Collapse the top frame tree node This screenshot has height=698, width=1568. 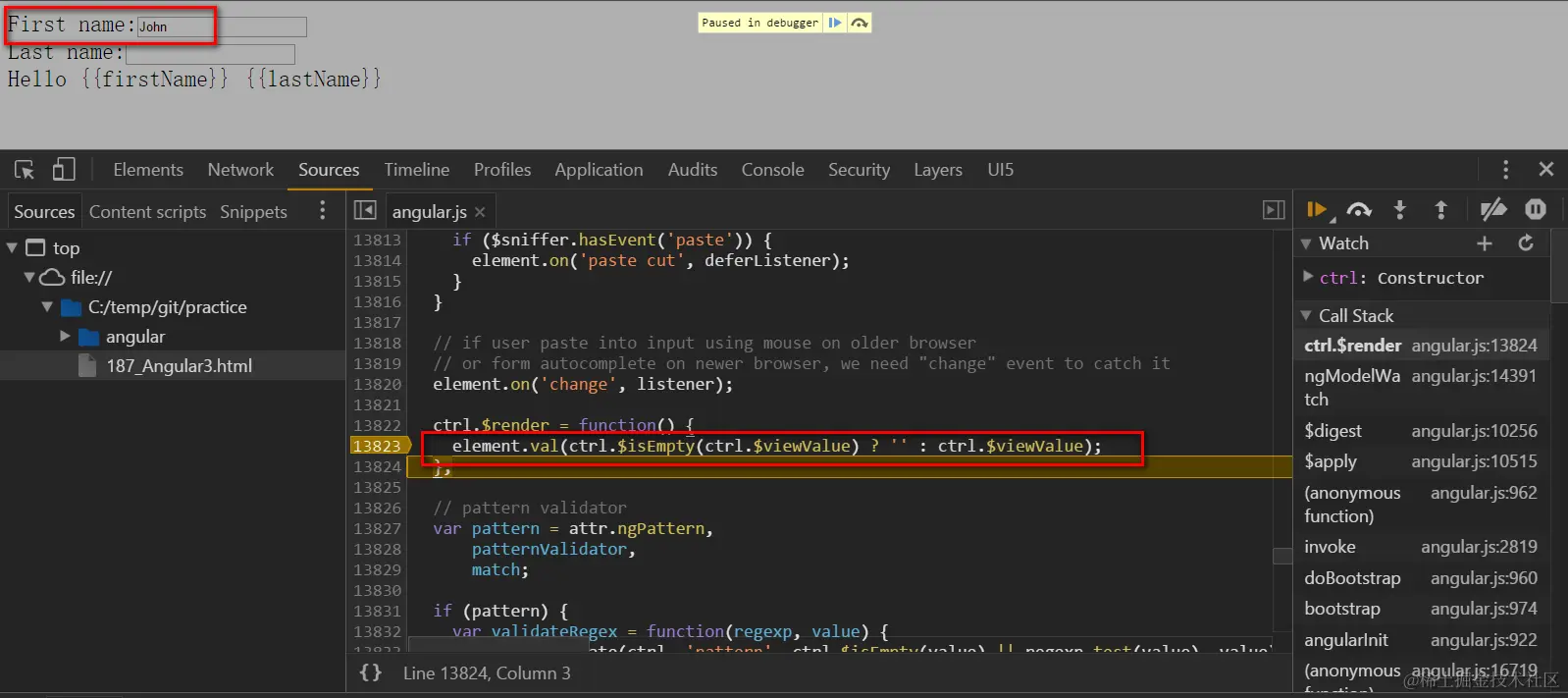click(x=12, y=248)
